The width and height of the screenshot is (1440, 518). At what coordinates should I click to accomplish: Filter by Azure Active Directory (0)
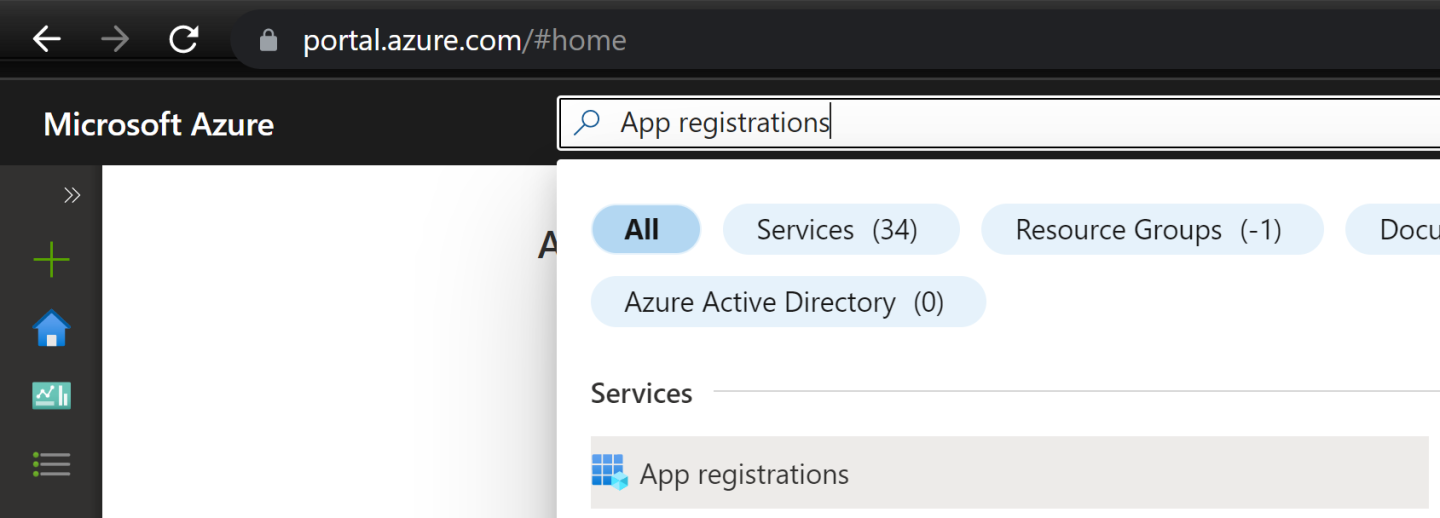pyautogui.click(x=787, y=302)
